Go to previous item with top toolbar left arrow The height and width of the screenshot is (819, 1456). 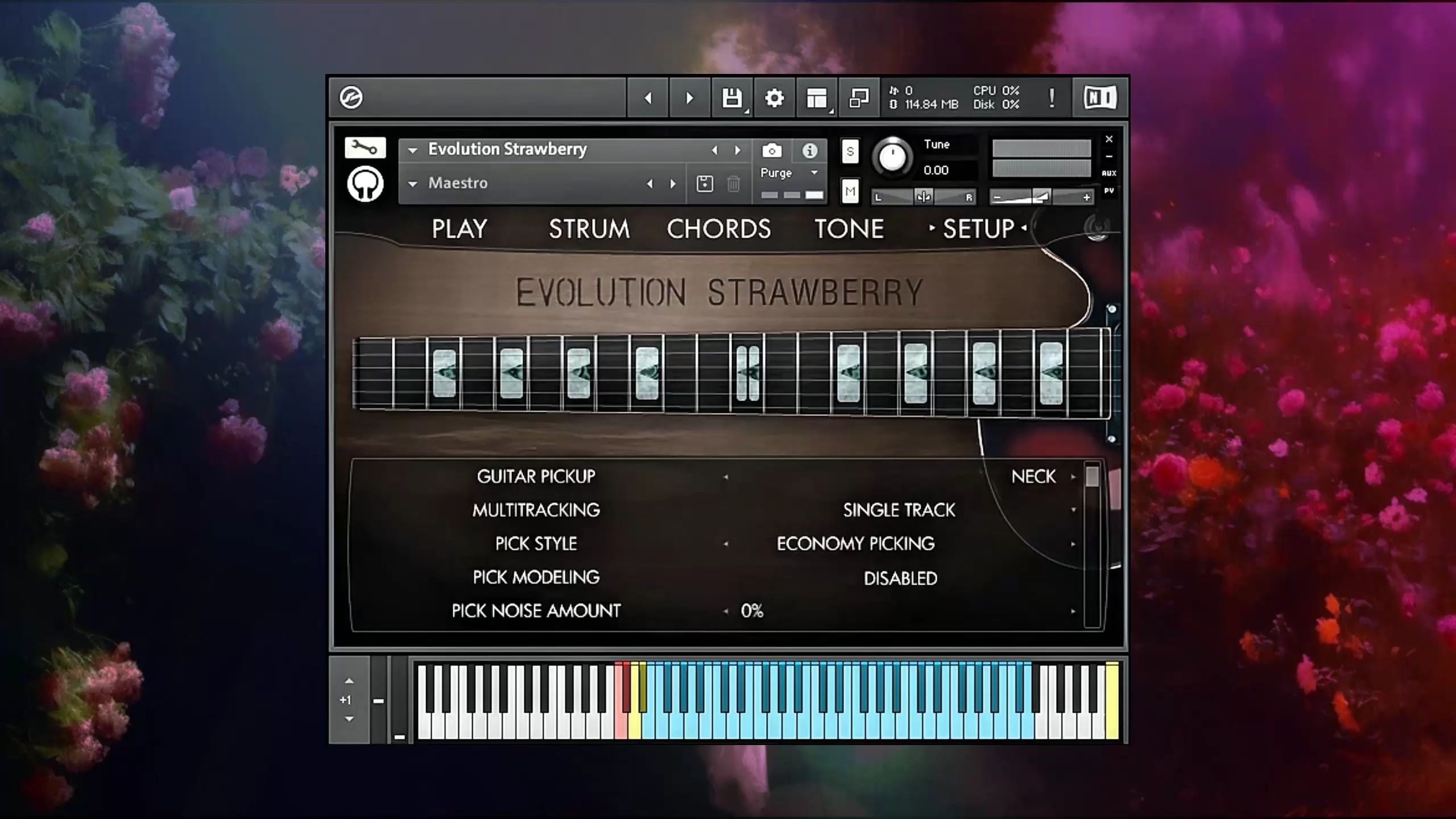pyautogui.click(x=648, y=98)
